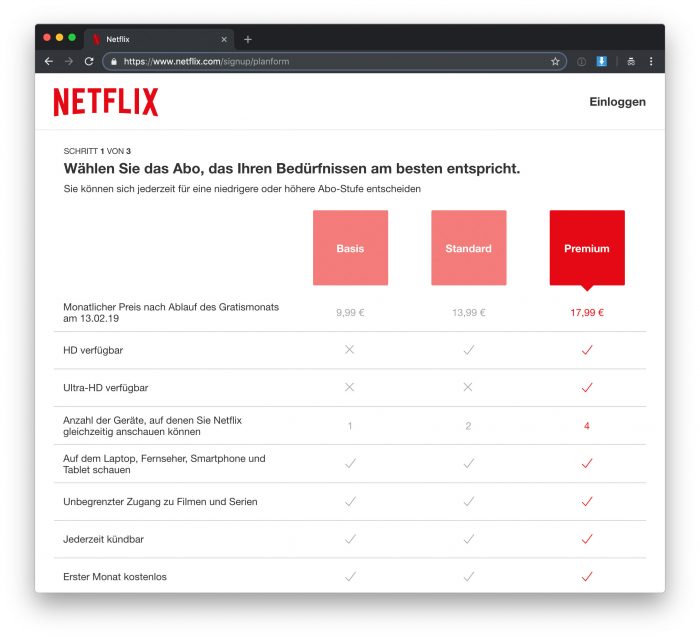Image resolution: width=700 pixels, height=639 pixels.
Task: Click the browser back arrow
Action: pyautogui.click(x=49, y=61)
